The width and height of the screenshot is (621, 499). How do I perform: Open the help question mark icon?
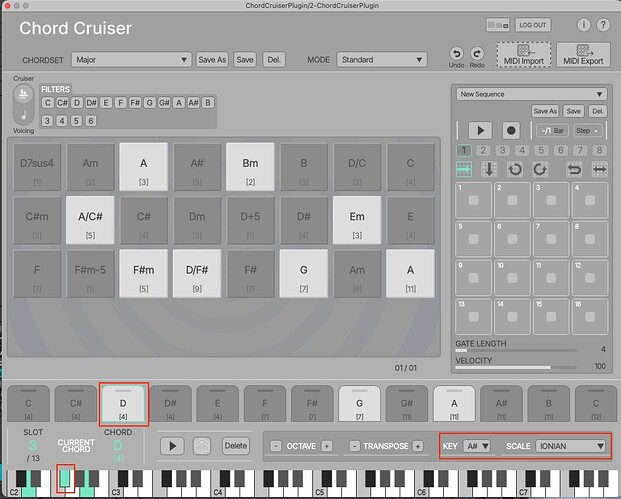(603, 25)
